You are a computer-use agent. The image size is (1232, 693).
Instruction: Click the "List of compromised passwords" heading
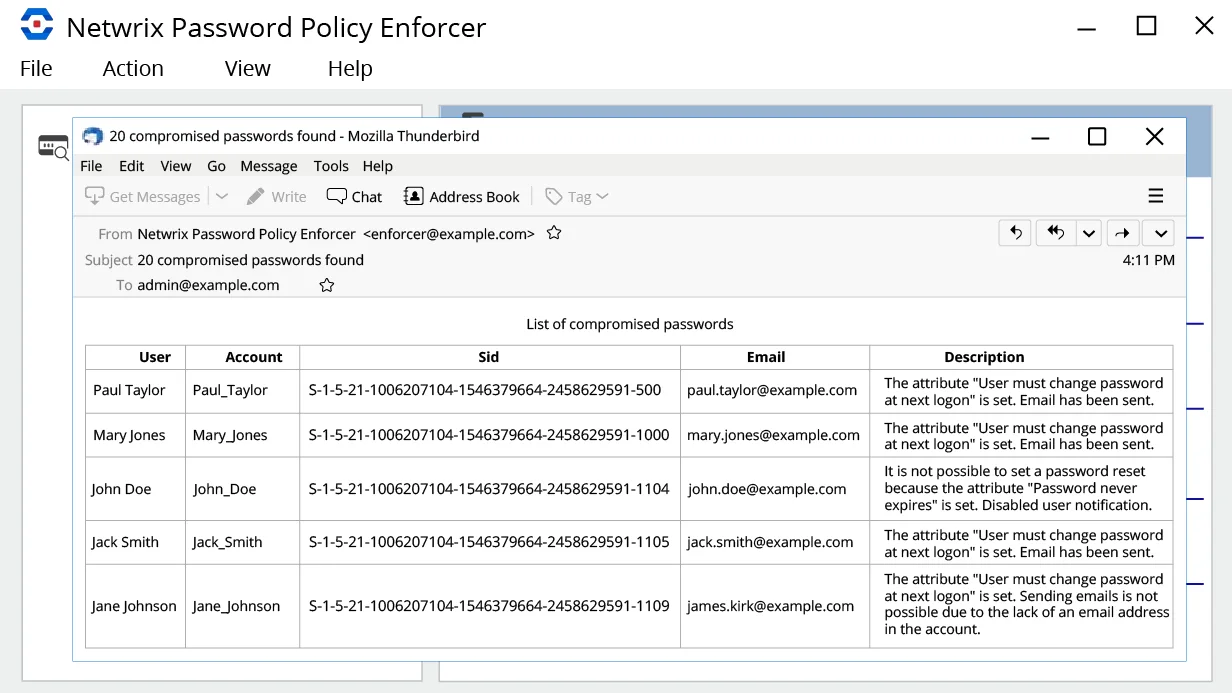point(630,324)
